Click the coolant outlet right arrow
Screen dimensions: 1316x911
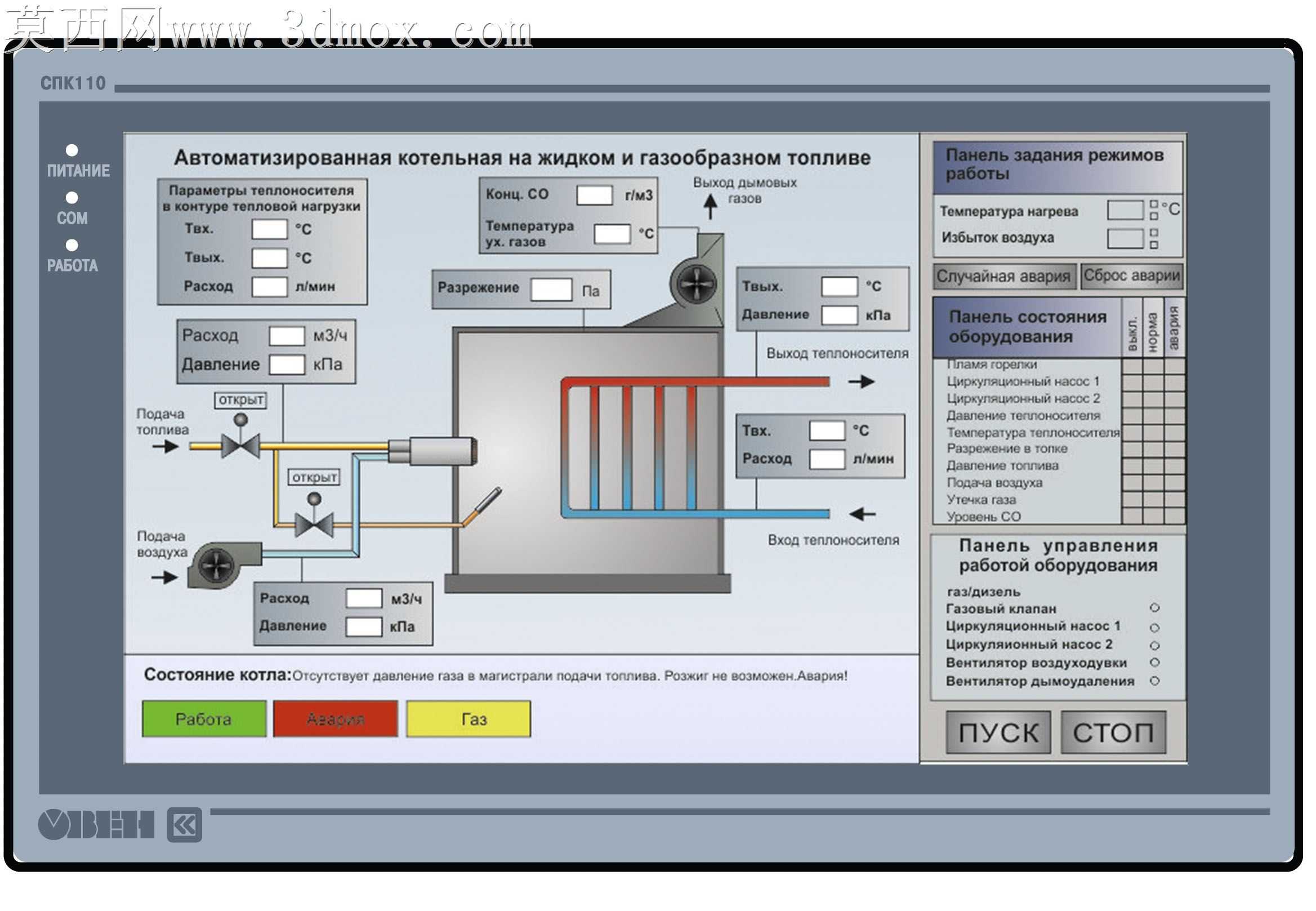click(862, 381)
